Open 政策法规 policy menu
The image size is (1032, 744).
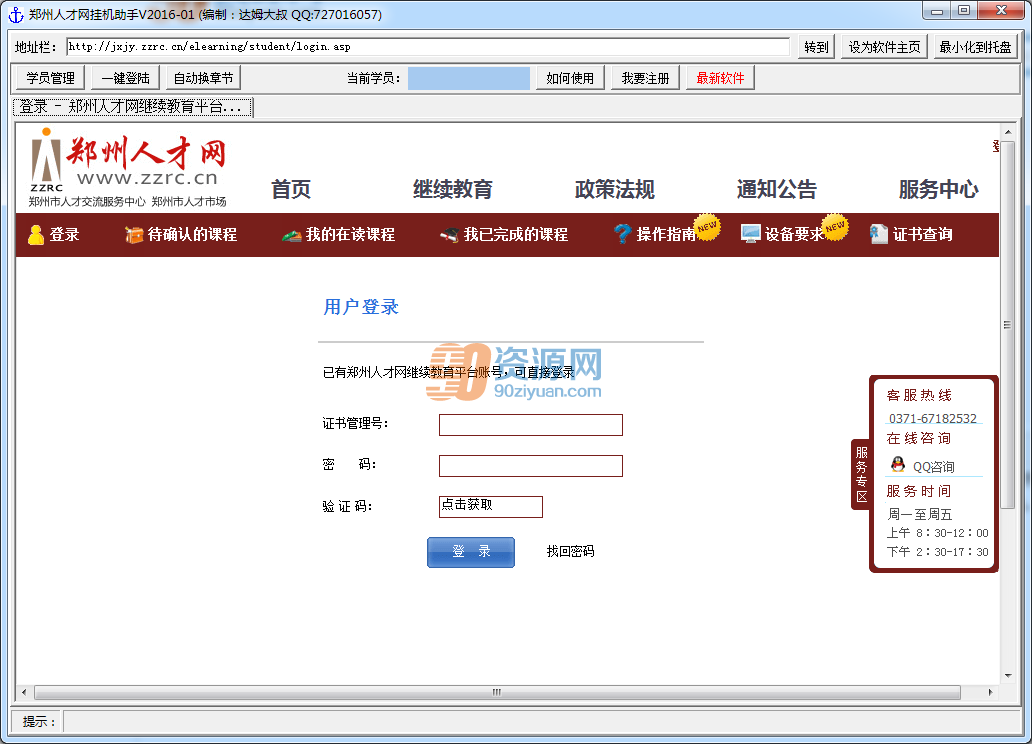(615, 189)
